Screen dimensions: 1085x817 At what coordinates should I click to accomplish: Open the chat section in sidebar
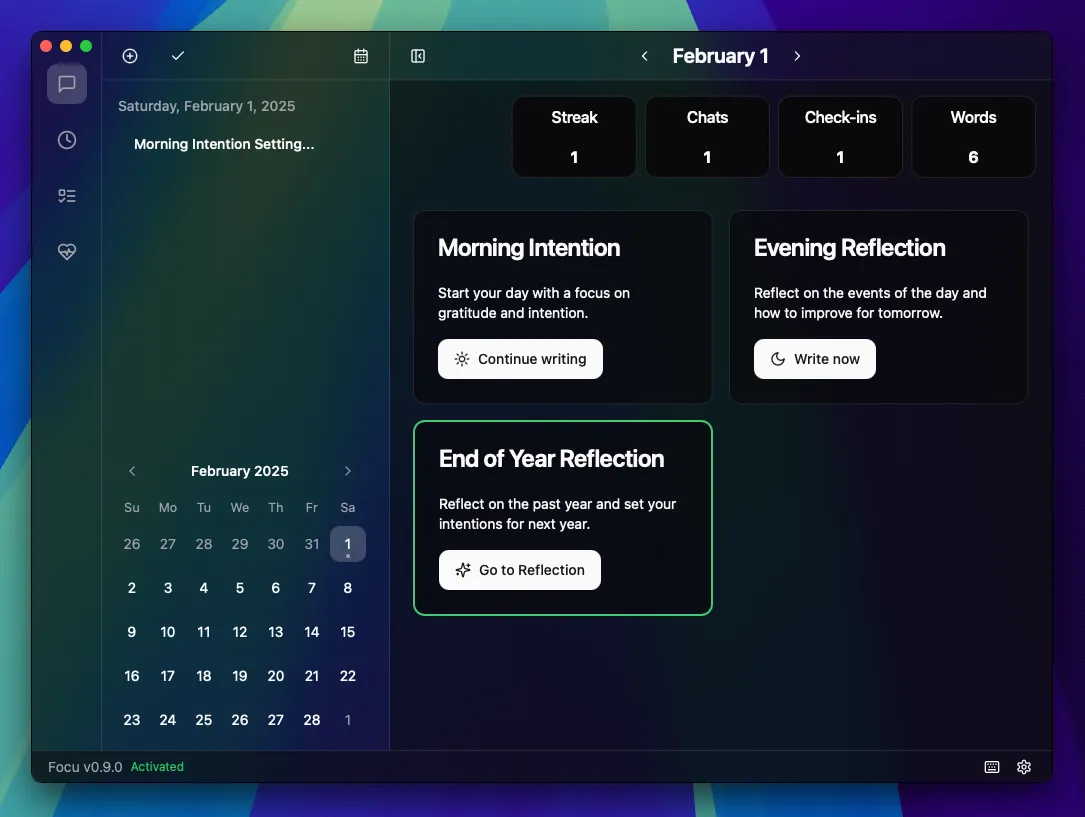[67, 84]
